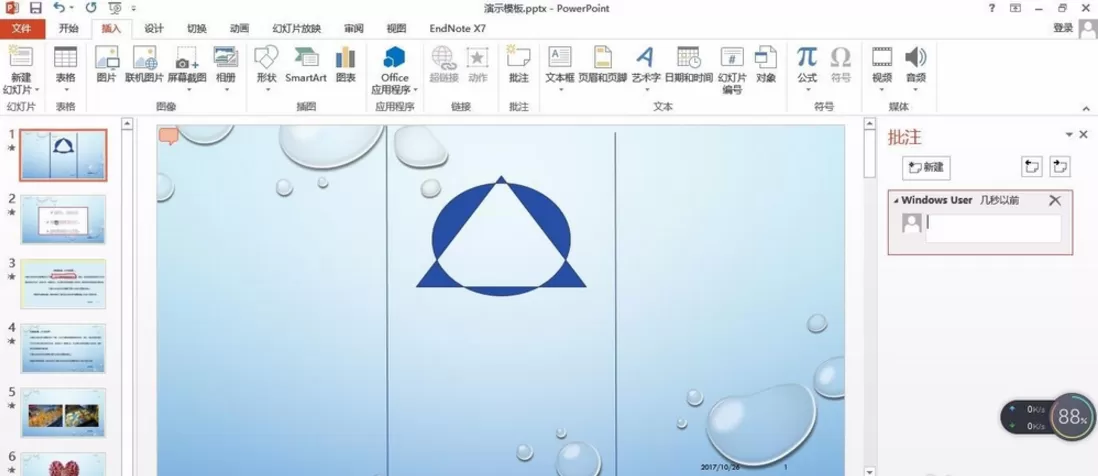The height and width of the screenshot is (476, 1098).
Task: Click the ribbon comment (批注) button
Action: [519, 64]
